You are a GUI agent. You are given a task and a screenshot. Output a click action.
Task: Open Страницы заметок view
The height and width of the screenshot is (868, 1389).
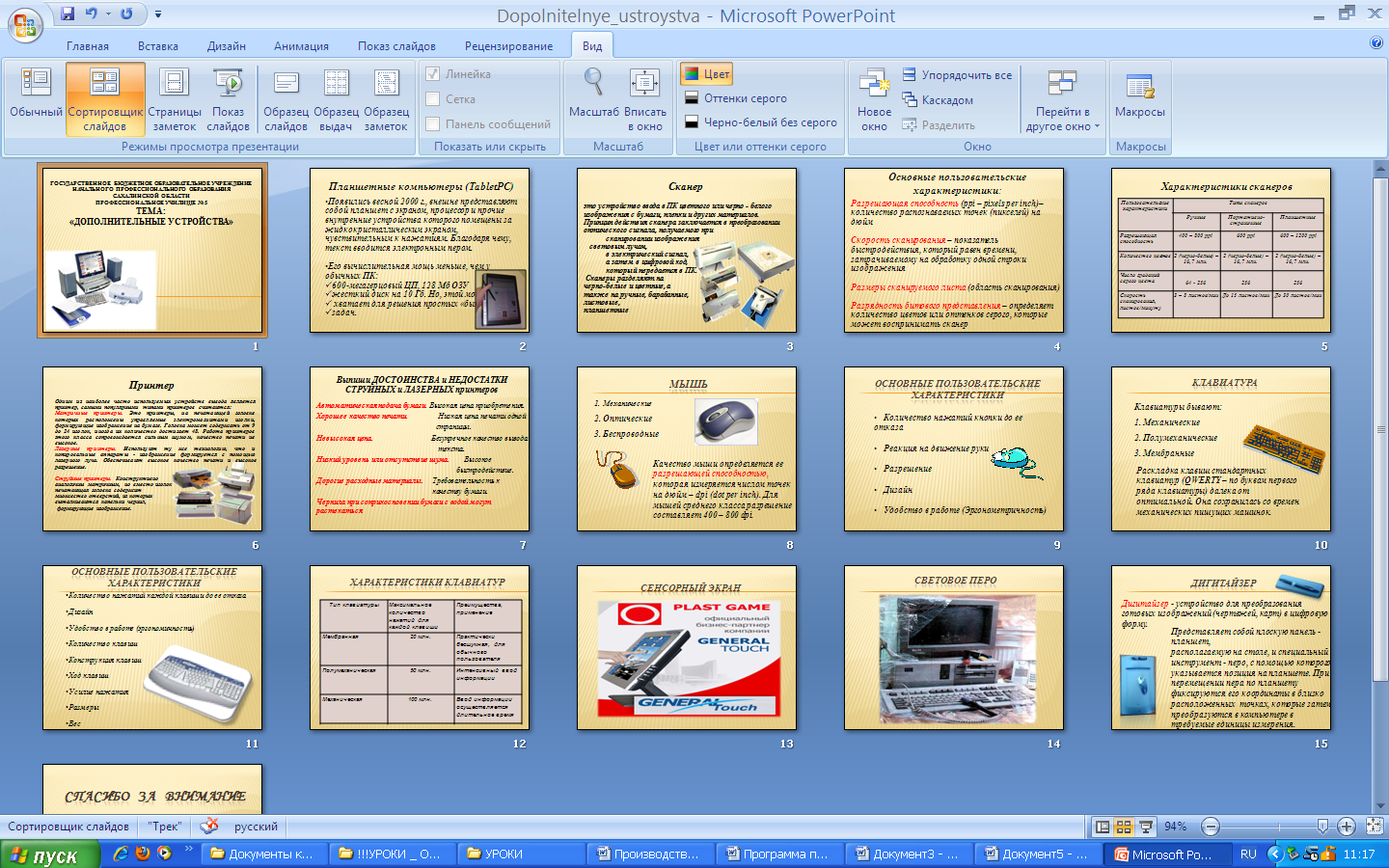tap(175, 98)
